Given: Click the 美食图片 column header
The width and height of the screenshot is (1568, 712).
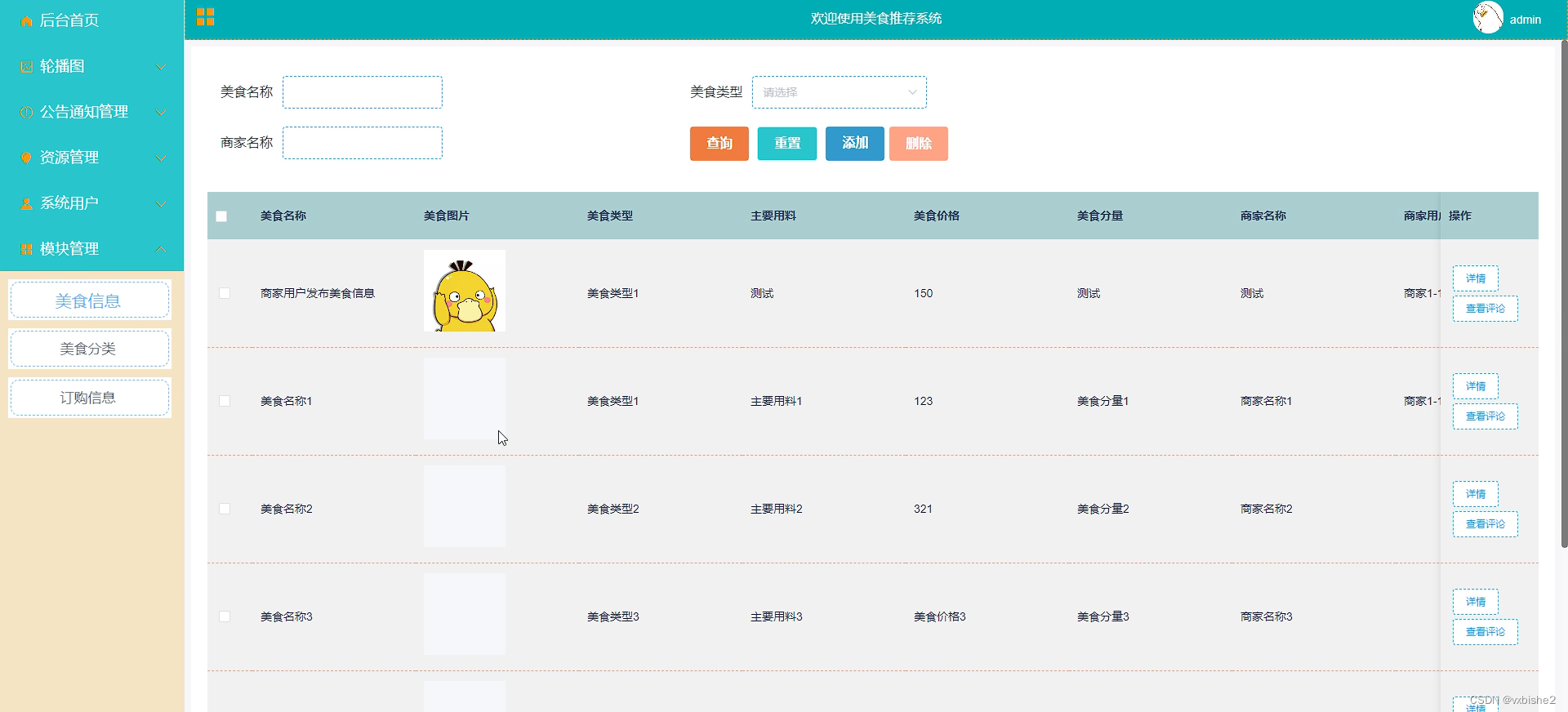Looking at the screenshot, I should tap(447, 216).
